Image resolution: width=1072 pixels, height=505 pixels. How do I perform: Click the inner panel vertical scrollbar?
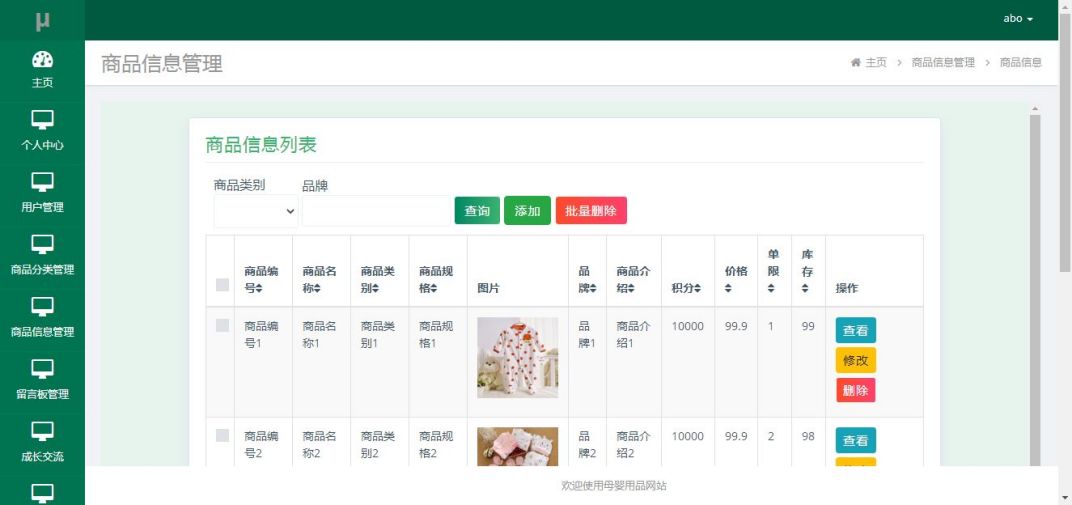click(x=1035, y=290)
